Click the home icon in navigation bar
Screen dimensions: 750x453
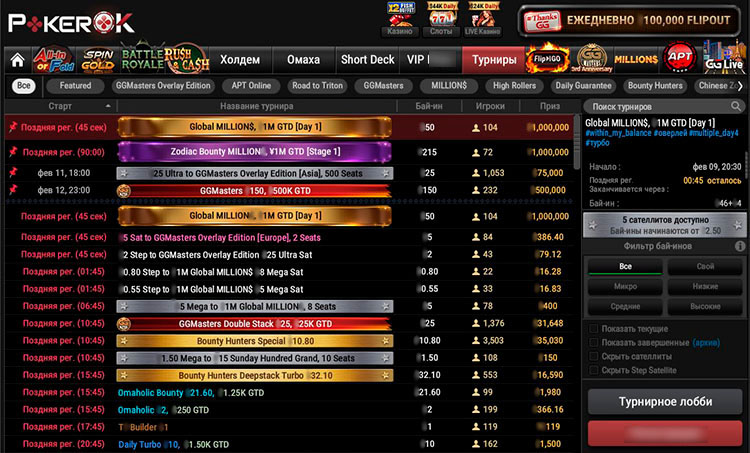point(15,59)
